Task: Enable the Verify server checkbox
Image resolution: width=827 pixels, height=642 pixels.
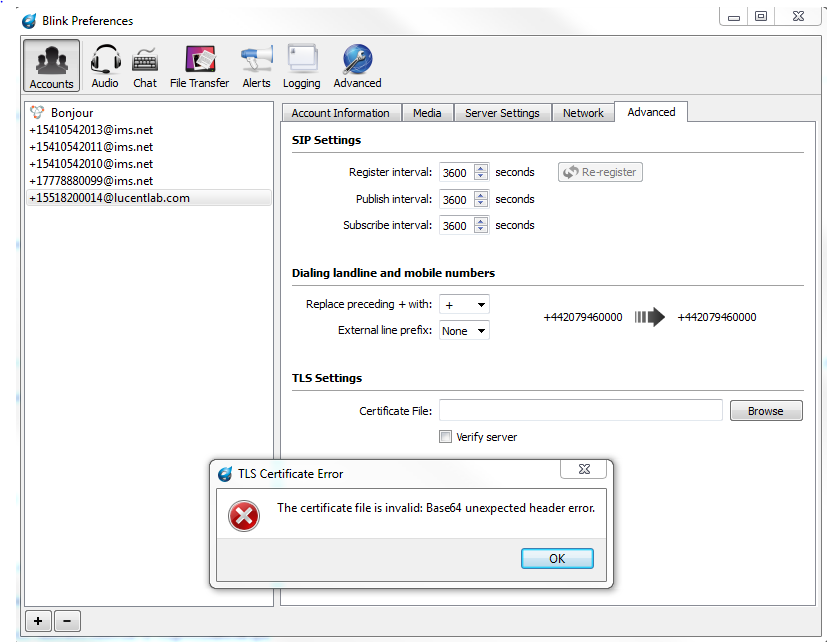Action: point(446,437)
